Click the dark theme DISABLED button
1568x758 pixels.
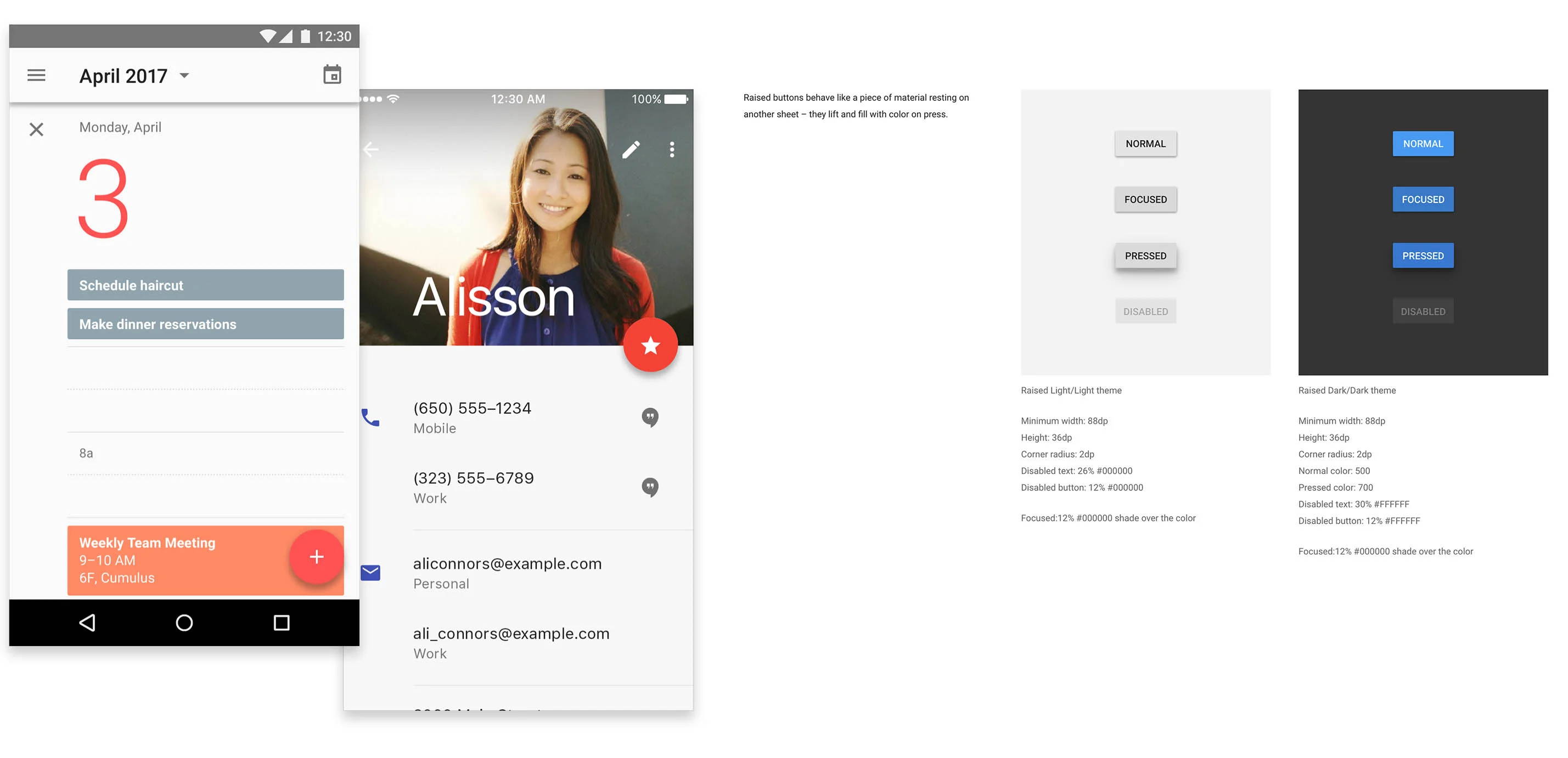click(1423, 312)
